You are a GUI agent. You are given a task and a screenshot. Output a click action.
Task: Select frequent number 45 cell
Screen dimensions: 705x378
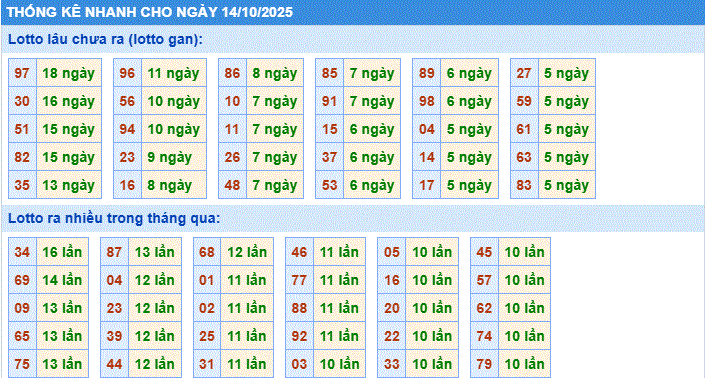484,252
